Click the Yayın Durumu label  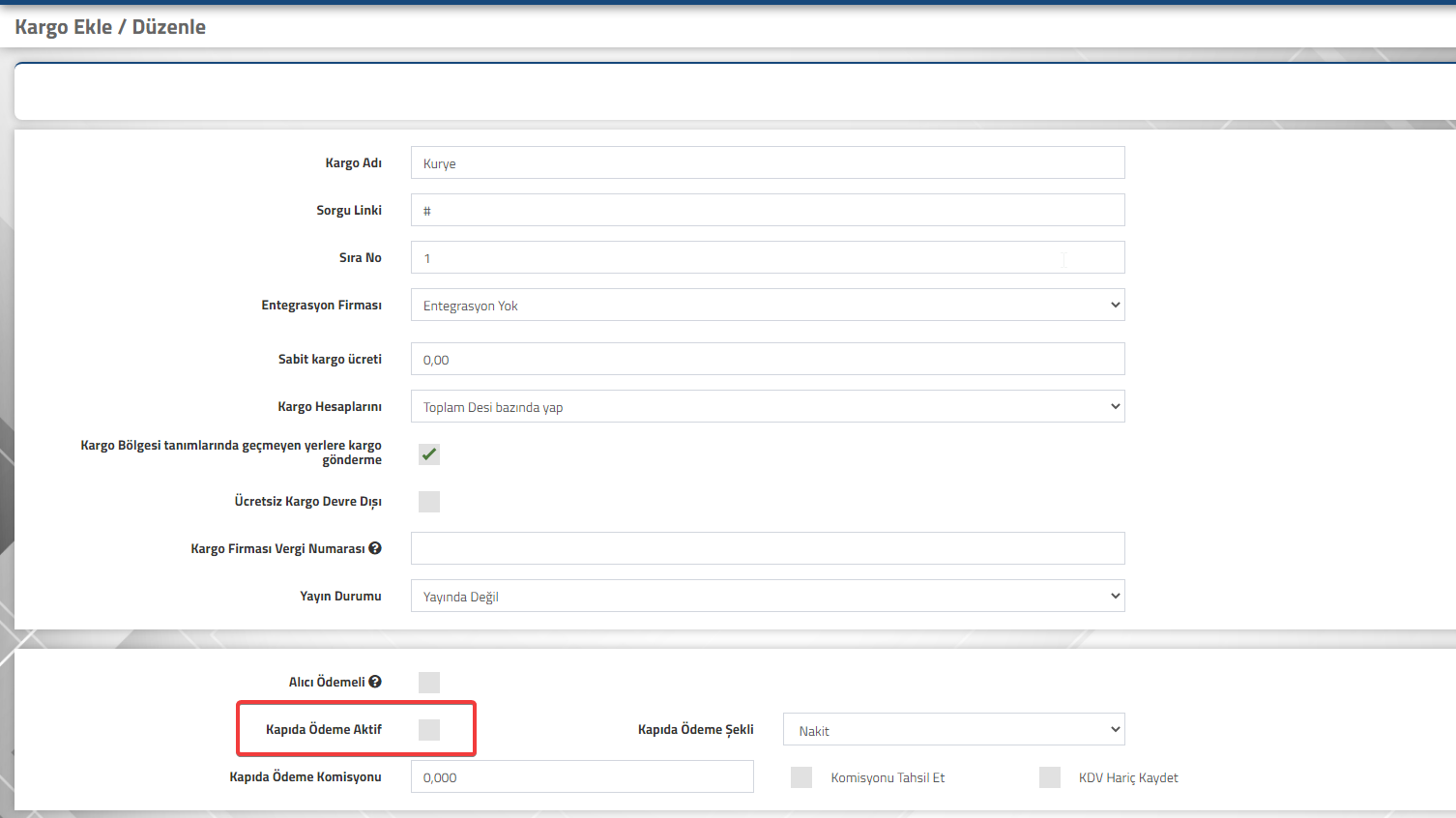click(x=340, y=596)
